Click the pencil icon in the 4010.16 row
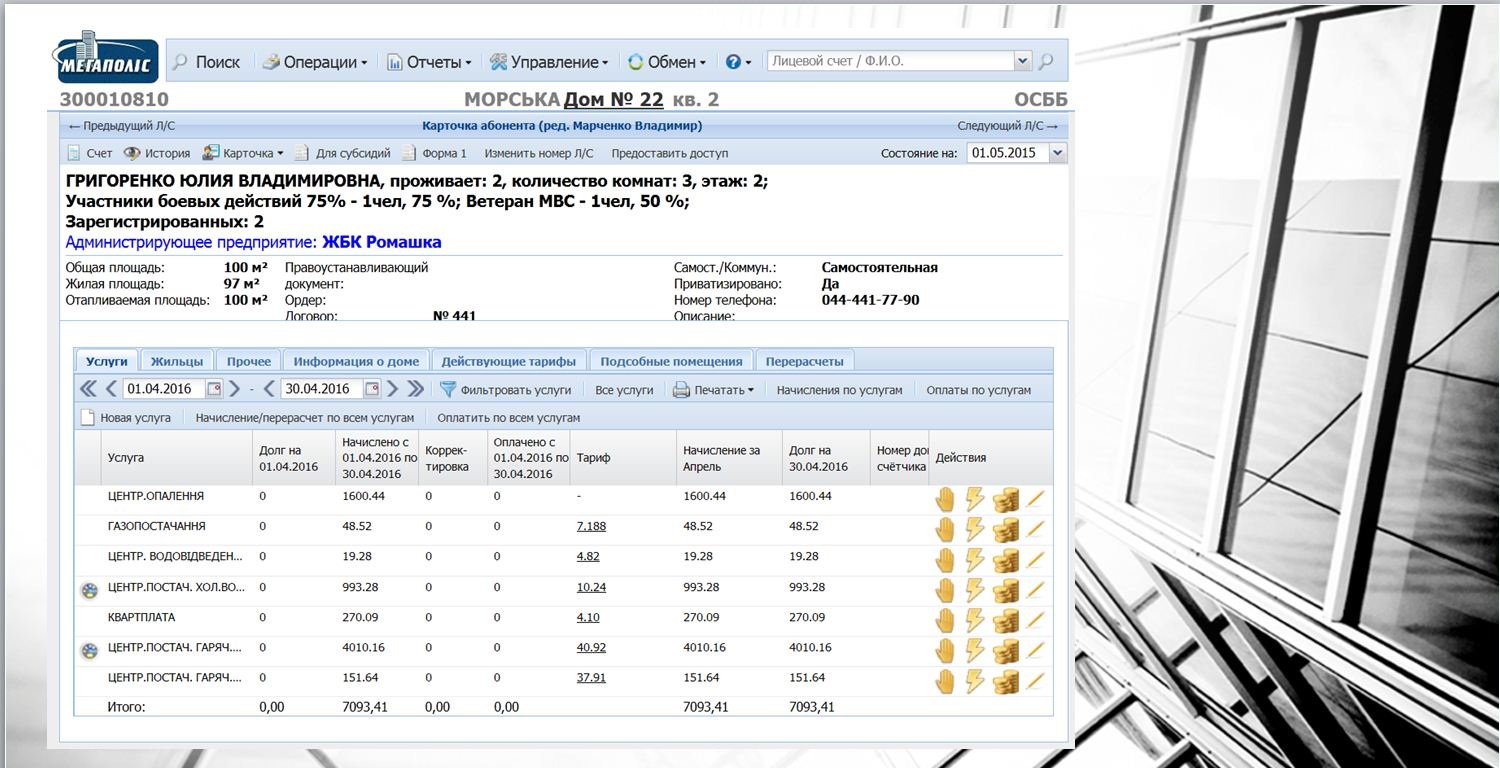Screen dimensions: 1500x768 (x=1035, y=651)
